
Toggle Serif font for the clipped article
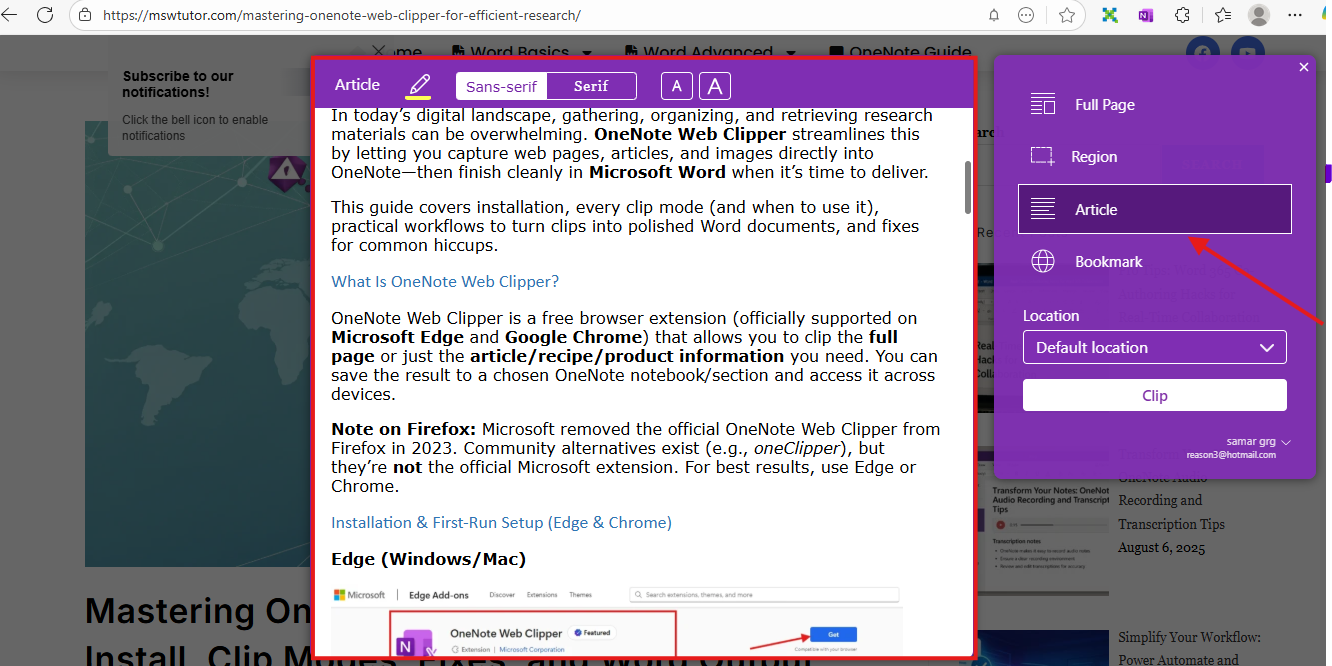[x=591, y=86]
